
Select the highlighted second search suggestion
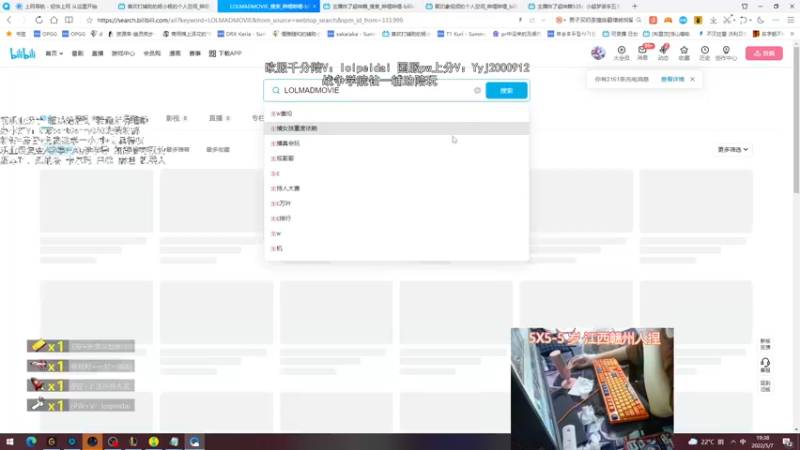pyautogui.click(x=396, y=129)
